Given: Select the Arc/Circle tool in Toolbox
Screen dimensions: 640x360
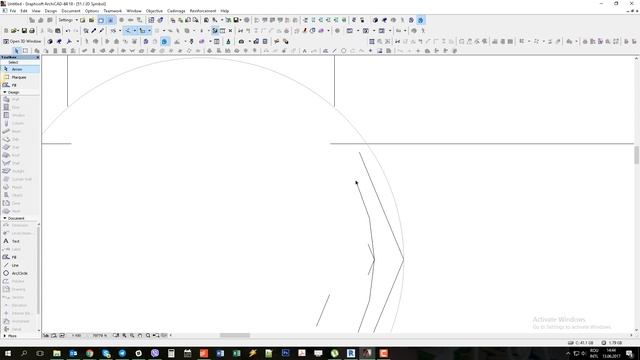Looking at the screenshot, I should pos(19,273).
